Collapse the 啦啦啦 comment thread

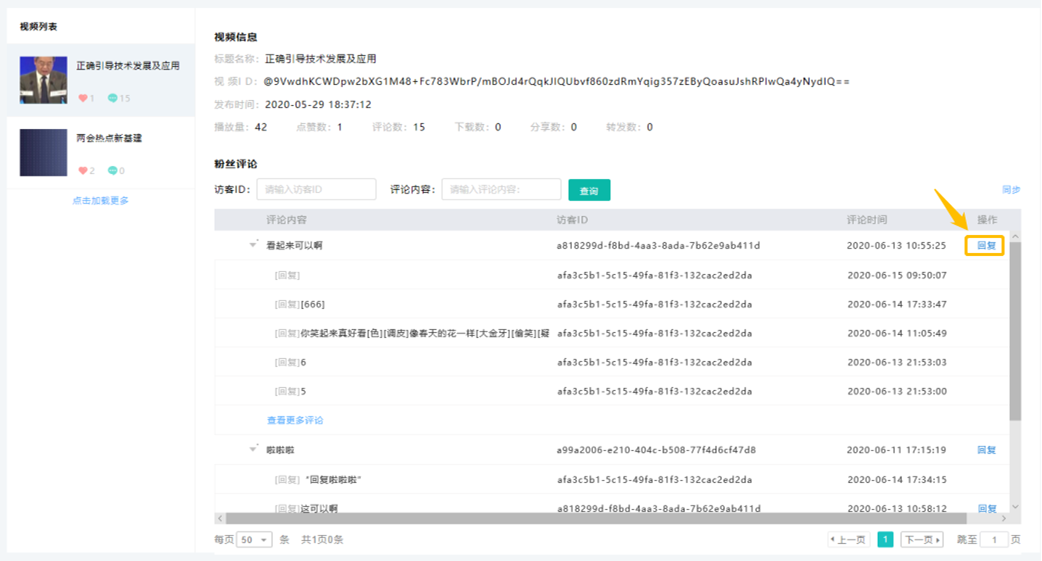point(254,450)
